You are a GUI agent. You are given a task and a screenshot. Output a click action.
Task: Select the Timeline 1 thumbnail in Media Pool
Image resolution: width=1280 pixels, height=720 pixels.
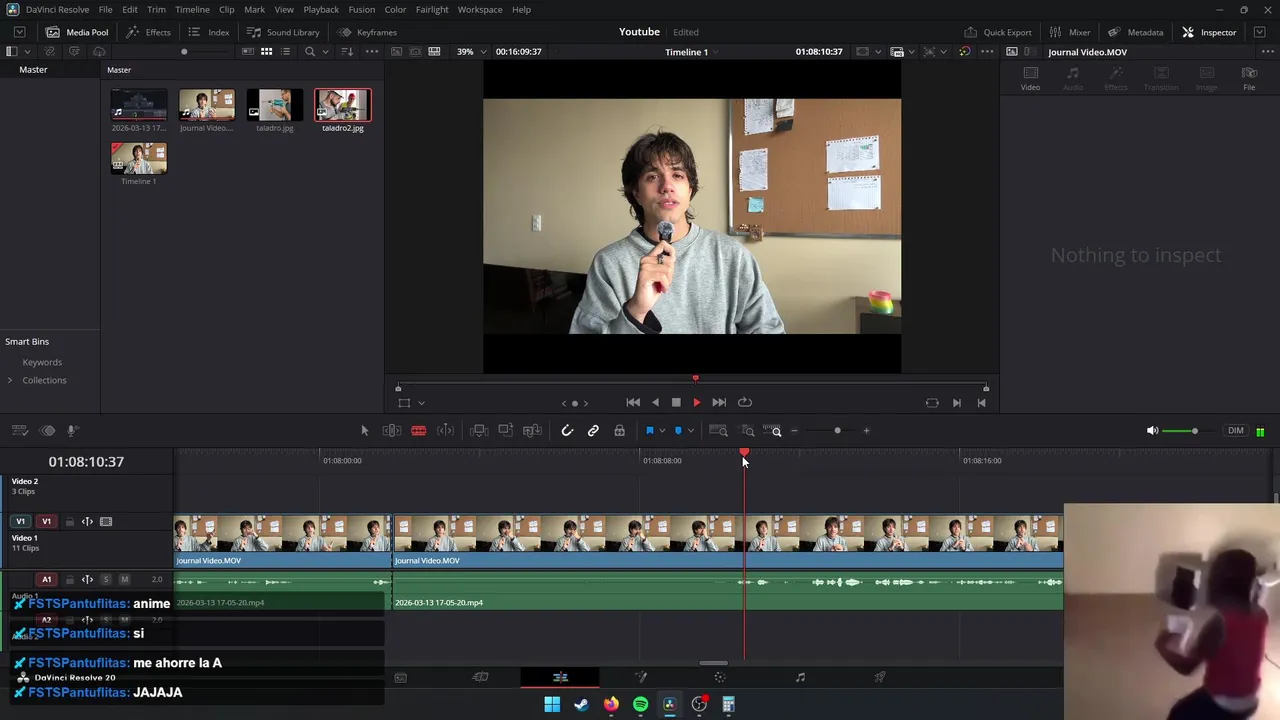139,158
